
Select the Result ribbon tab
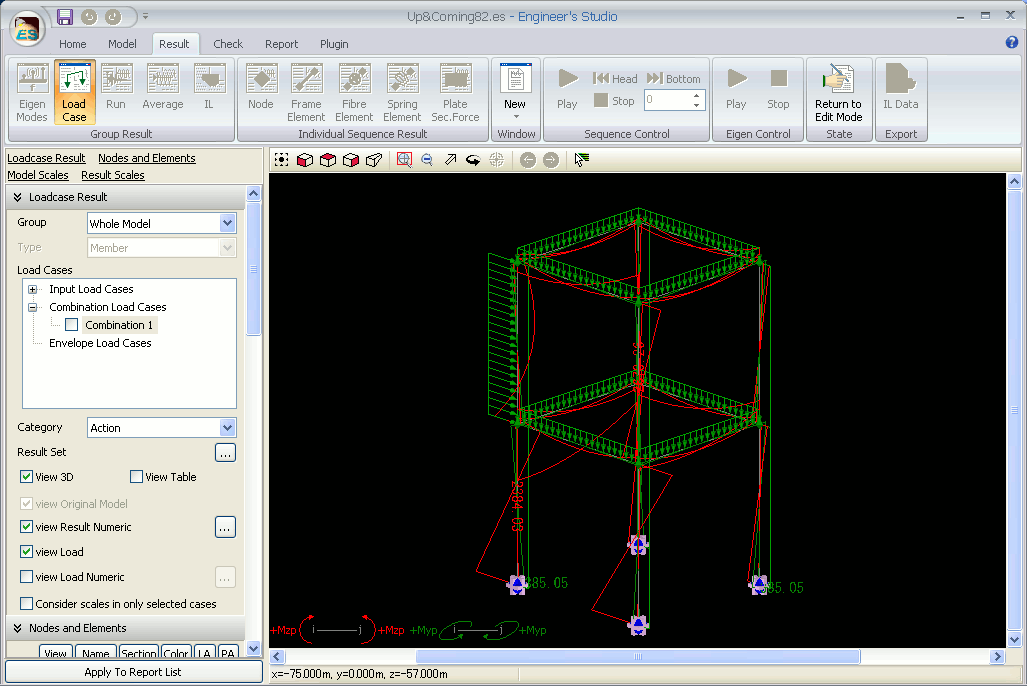click(x=174, y=44)
